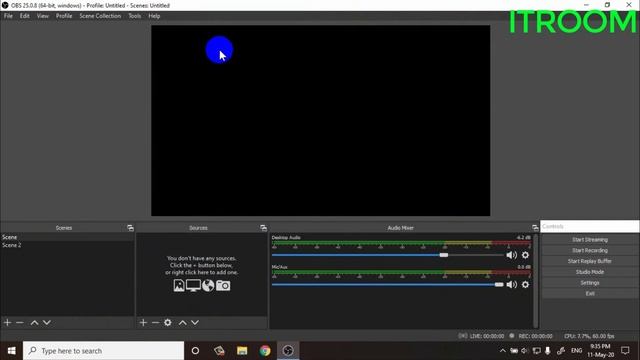Open the Profile menu
Viewport: 640px width, 360px height.
coord(64,16)
